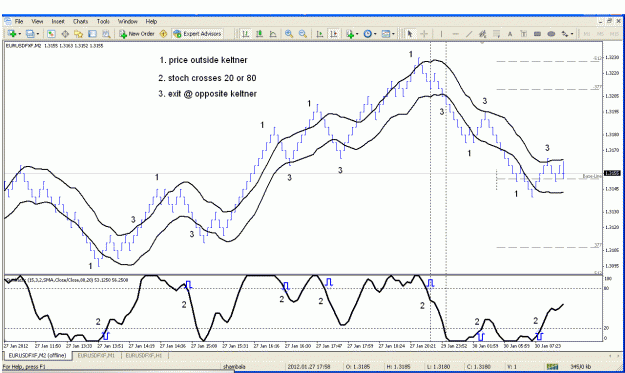
Task: Open the Insert menu
Action: (x=58, y=22)
